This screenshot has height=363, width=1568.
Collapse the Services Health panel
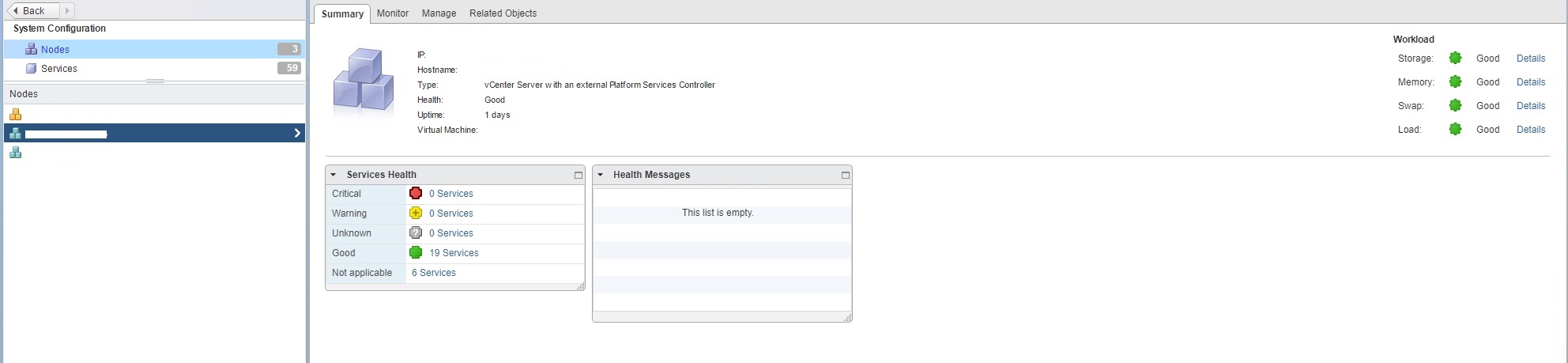point(334,175)
